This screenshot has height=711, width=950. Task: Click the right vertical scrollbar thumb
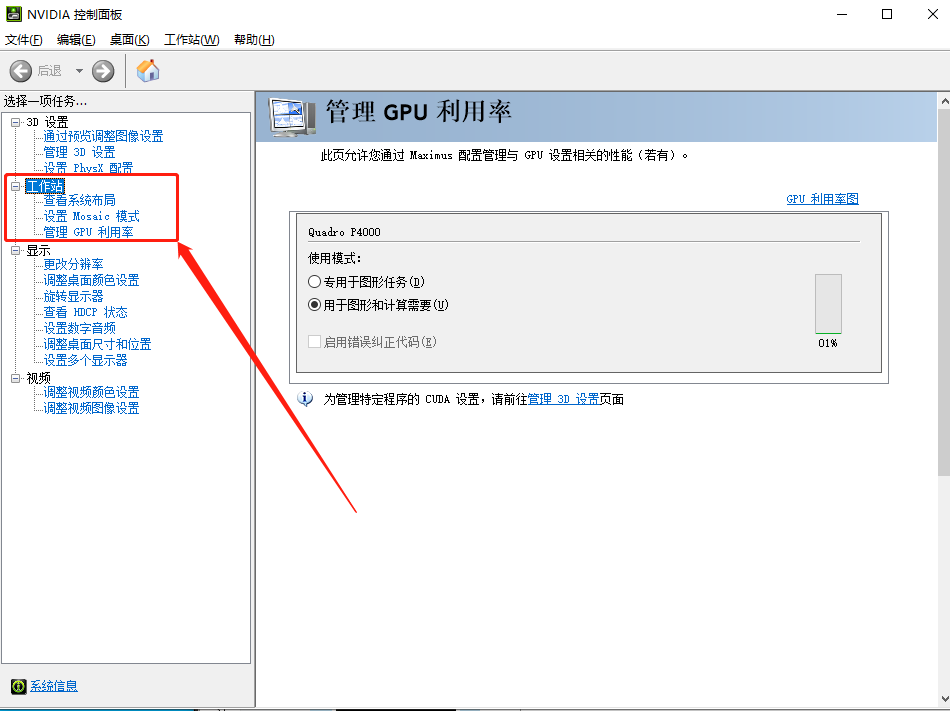pyautogui.click(x=944, y=292)
